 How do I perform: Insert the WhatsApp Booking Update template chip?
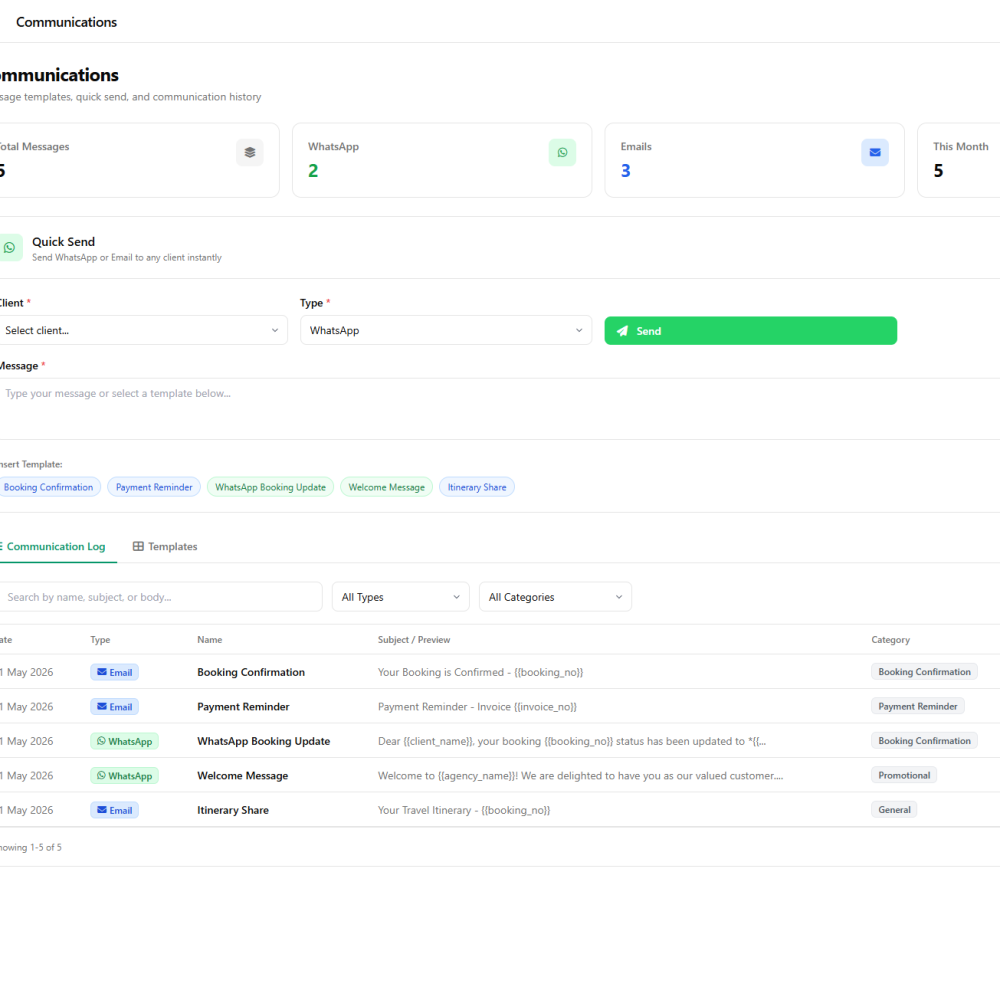[x=270, y=487]
